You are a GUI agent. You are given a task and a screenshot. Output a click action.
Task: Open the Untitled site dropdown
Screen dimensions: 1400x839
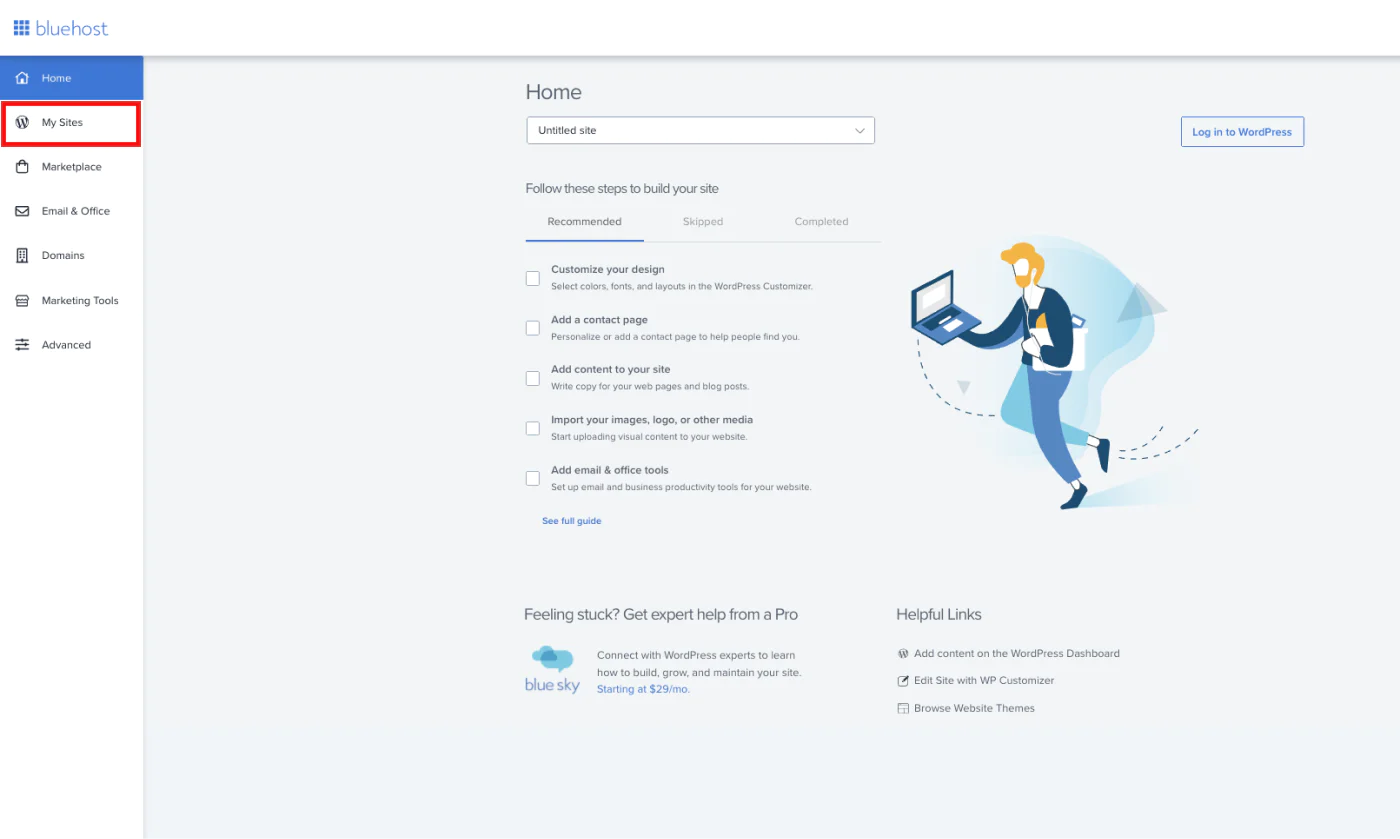[x=700, y=130]
